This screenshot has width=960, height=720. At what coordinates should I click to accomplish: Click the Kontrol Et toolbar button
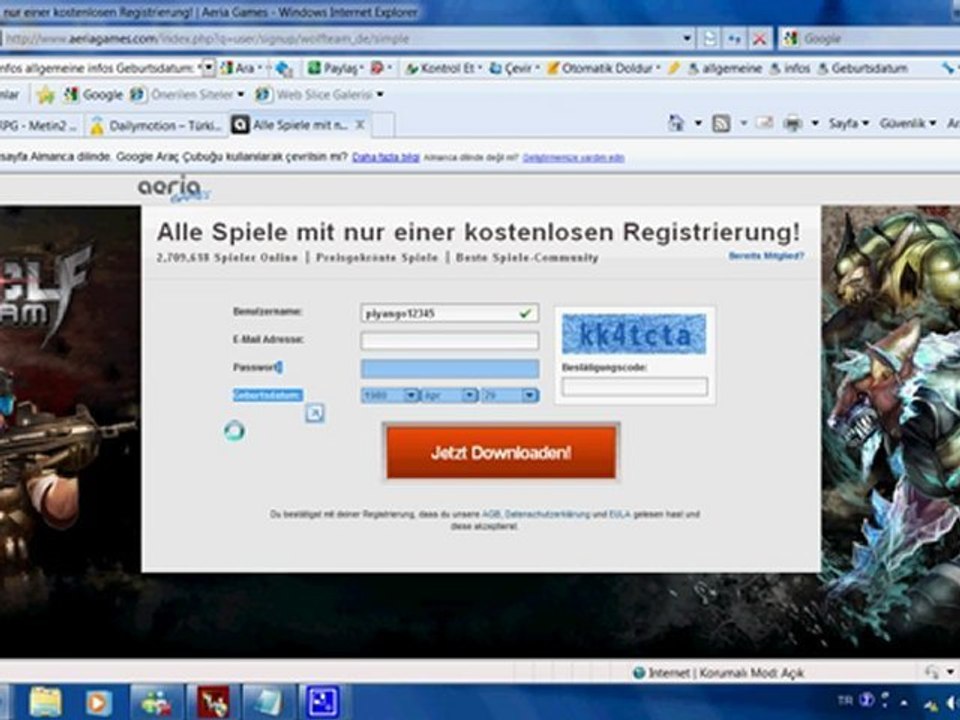444,68
